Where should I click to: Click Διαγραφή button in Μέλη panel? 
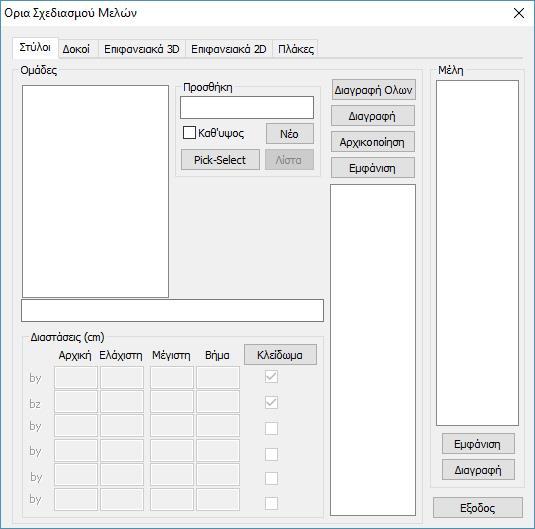click(478, 470)
